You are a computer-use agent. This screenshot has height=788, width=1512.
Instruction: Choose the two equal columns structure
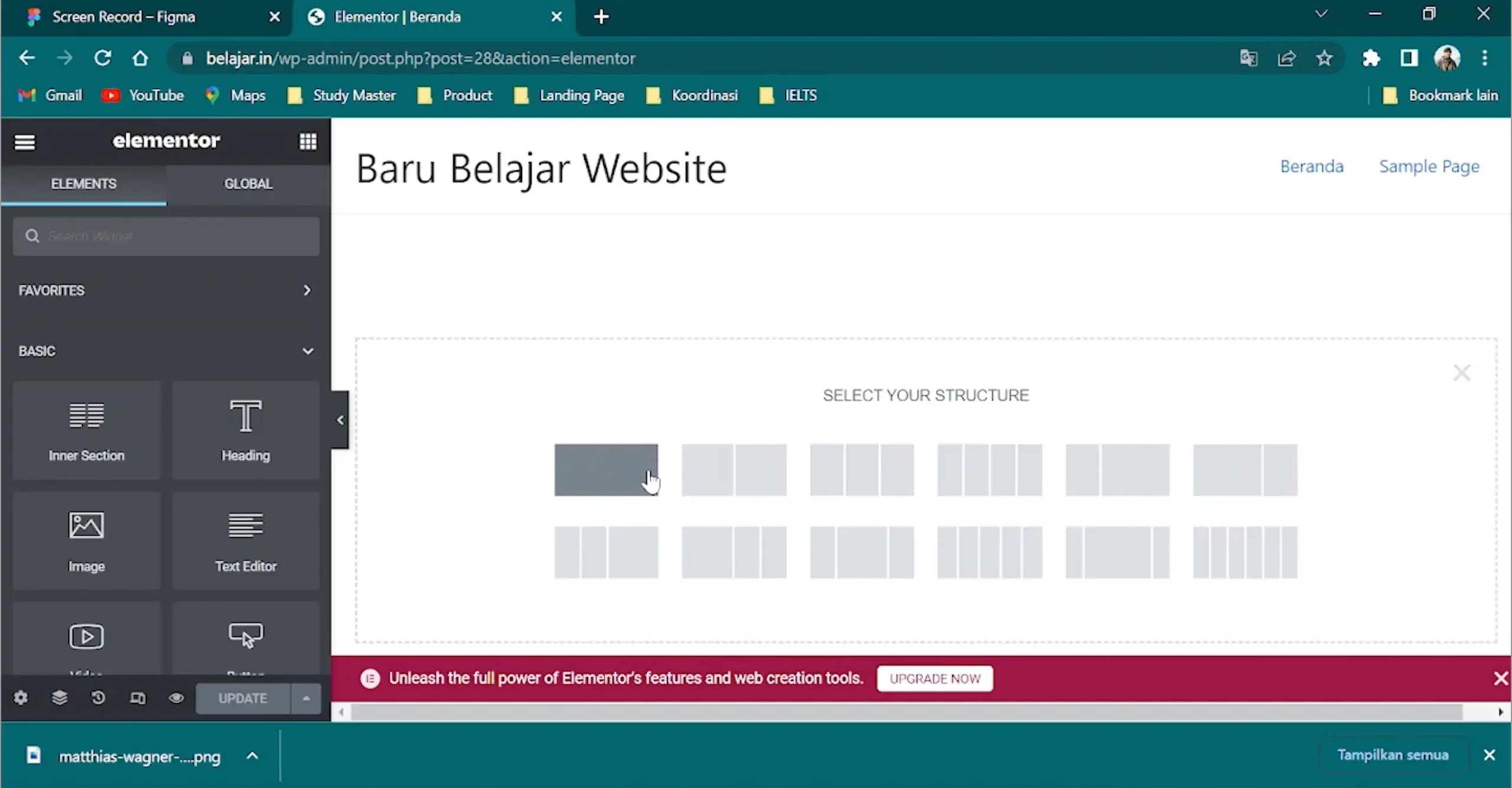pos(734,470)
